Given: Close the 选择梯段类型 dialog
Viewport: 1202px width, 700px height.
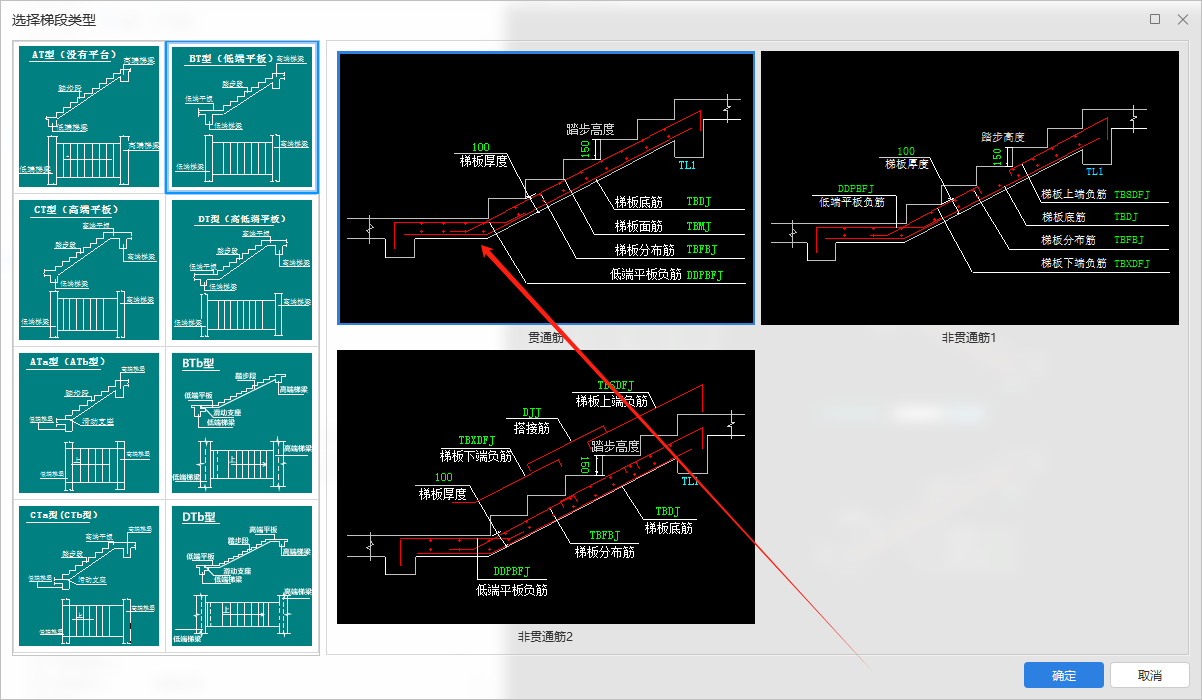Looking at the screenshot, I should click(x=1183, y=18).
